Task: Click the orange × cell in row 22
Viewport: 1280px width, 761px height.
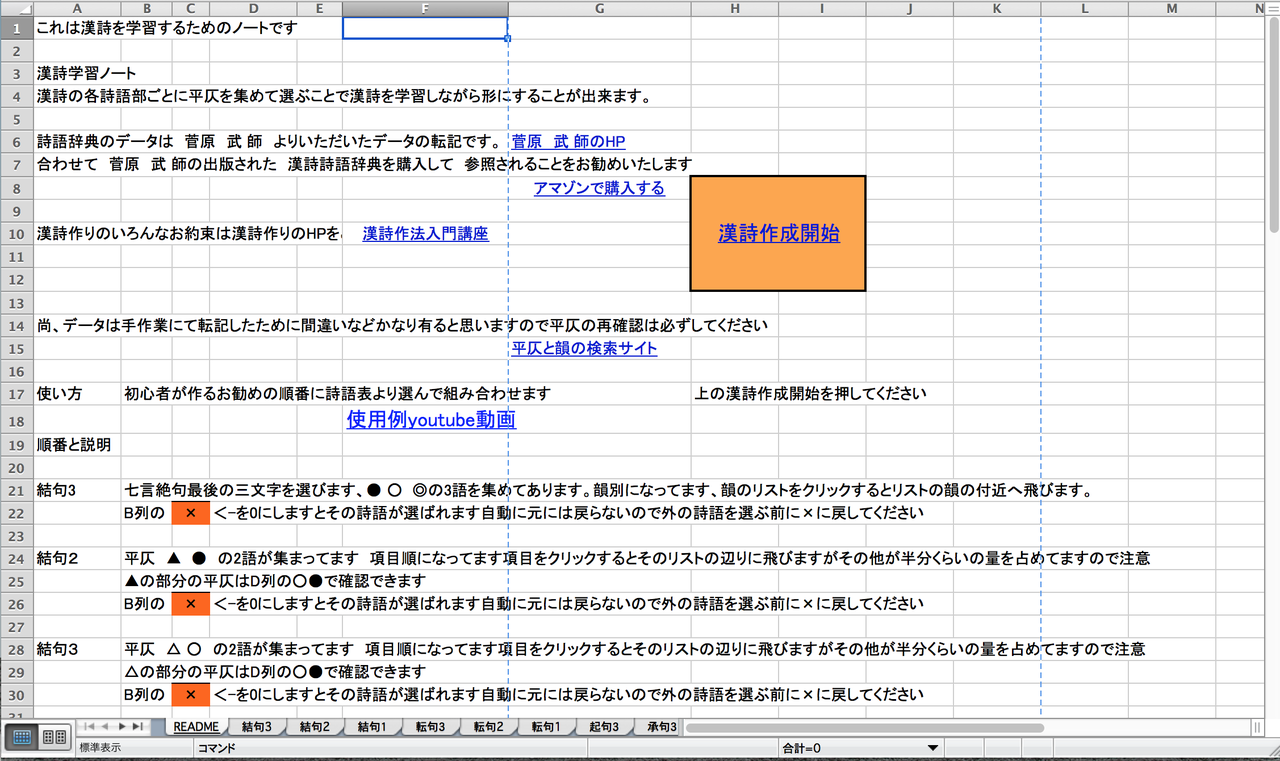Action: click(190, 513)
